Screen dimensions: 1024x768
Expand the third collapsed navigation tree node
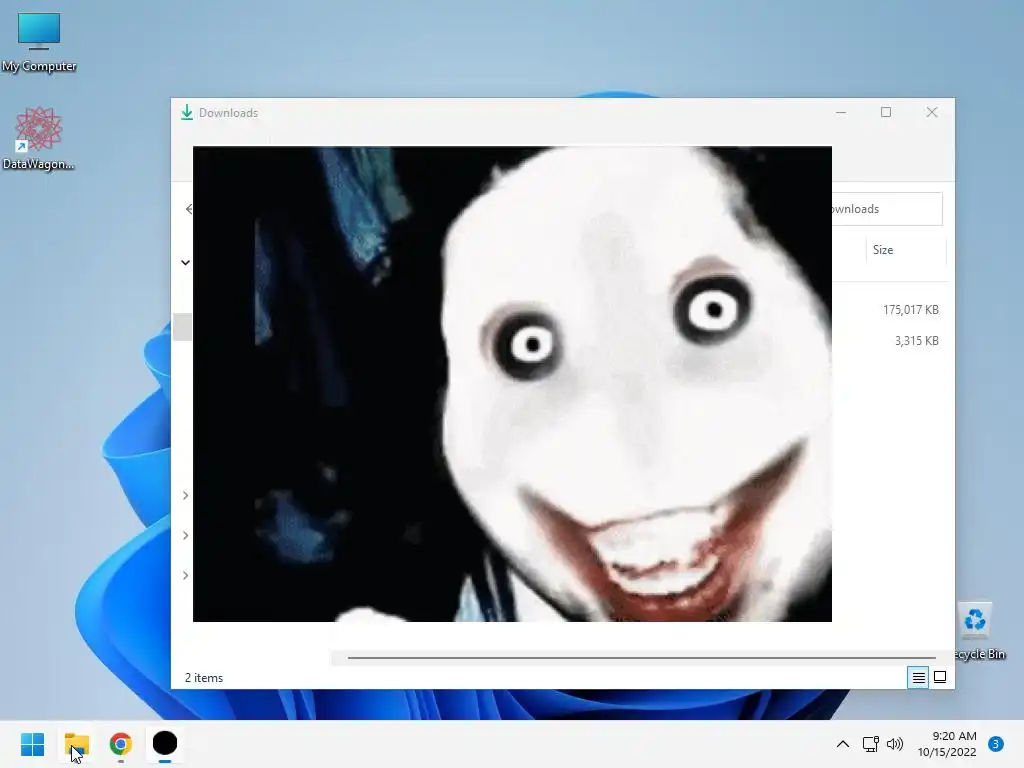pyautogui.click(x=185, y=575)
